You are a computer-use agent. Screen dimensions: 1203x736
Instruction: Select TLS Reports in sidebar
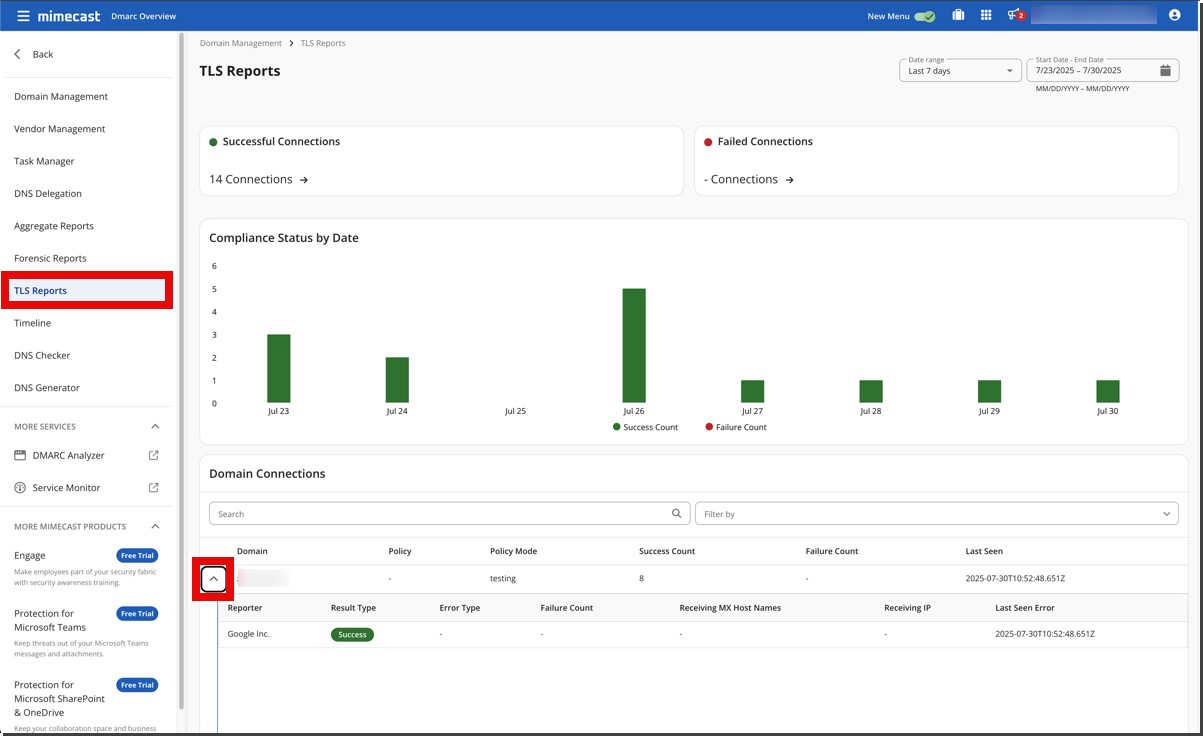click(87, 291)
